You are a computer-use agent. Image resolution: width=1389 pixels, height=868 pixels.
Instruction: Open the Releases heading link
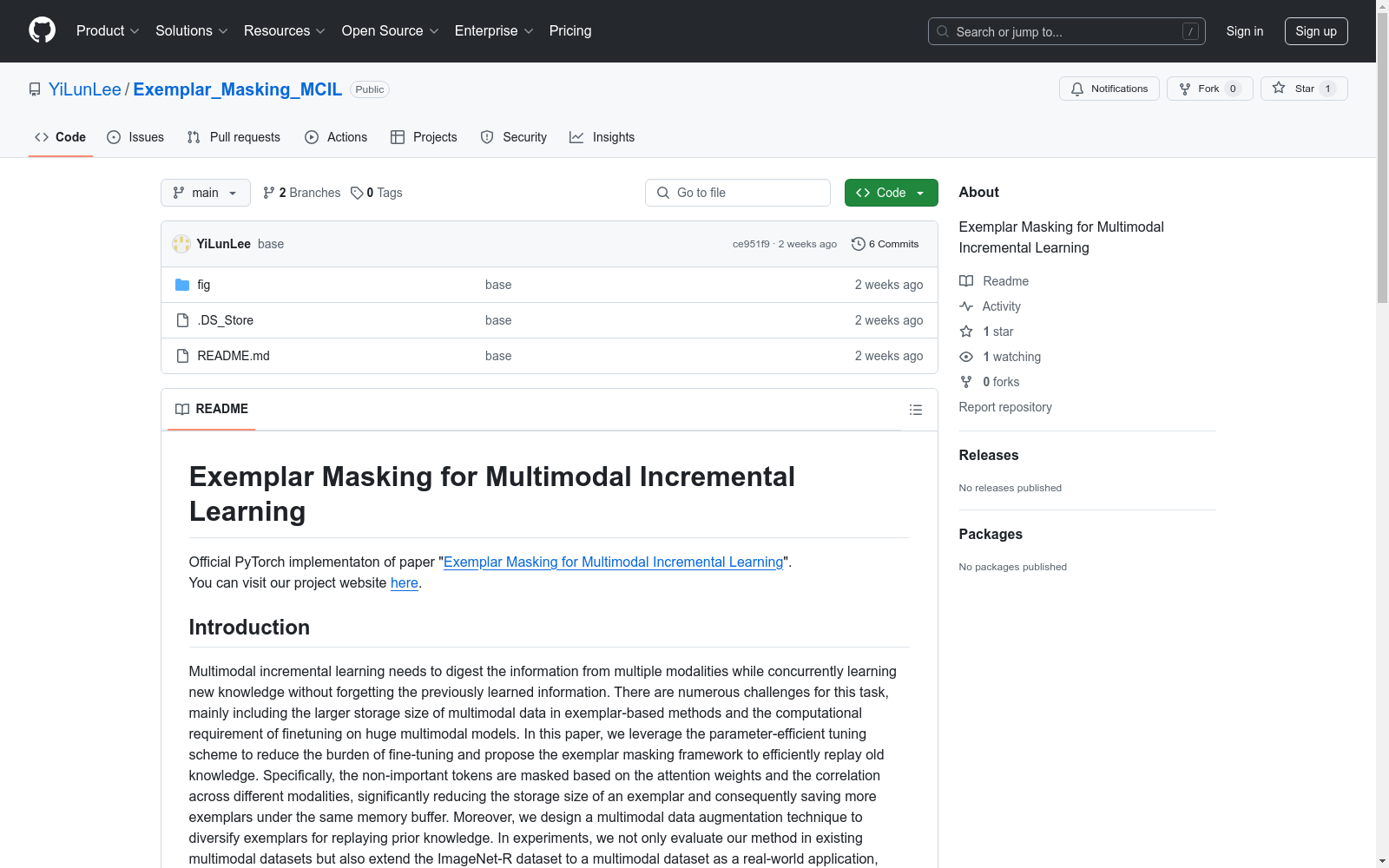point(989,455)
